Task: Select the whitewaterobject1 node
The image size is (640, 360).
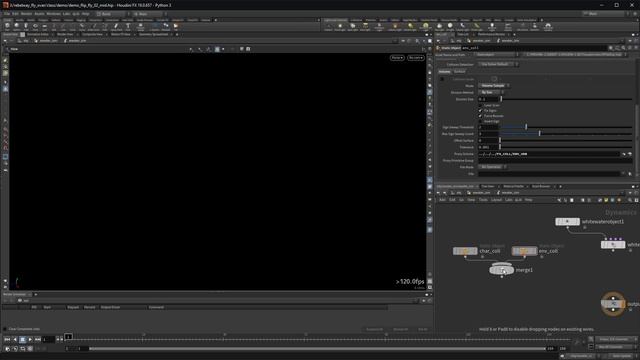Action: tap(567, 221)
